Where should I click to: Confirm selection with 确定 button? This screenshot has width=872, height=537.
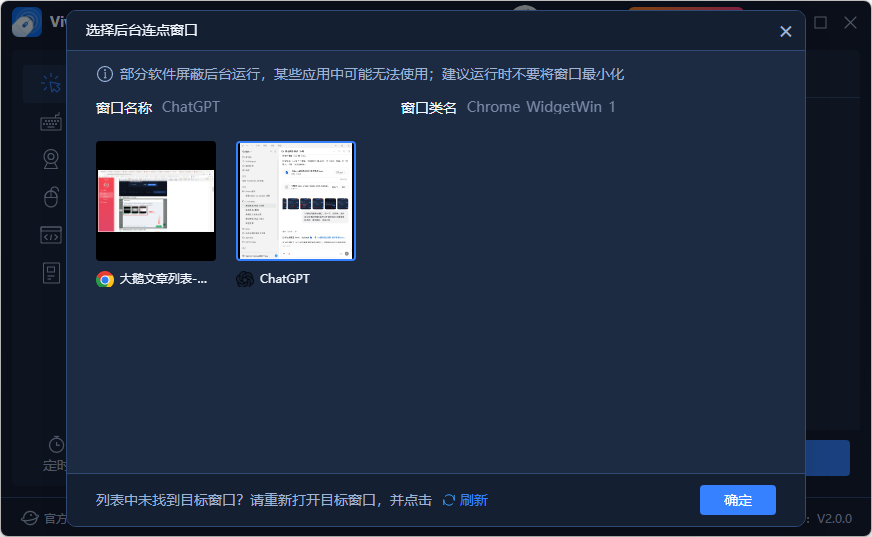coord(737,500)
